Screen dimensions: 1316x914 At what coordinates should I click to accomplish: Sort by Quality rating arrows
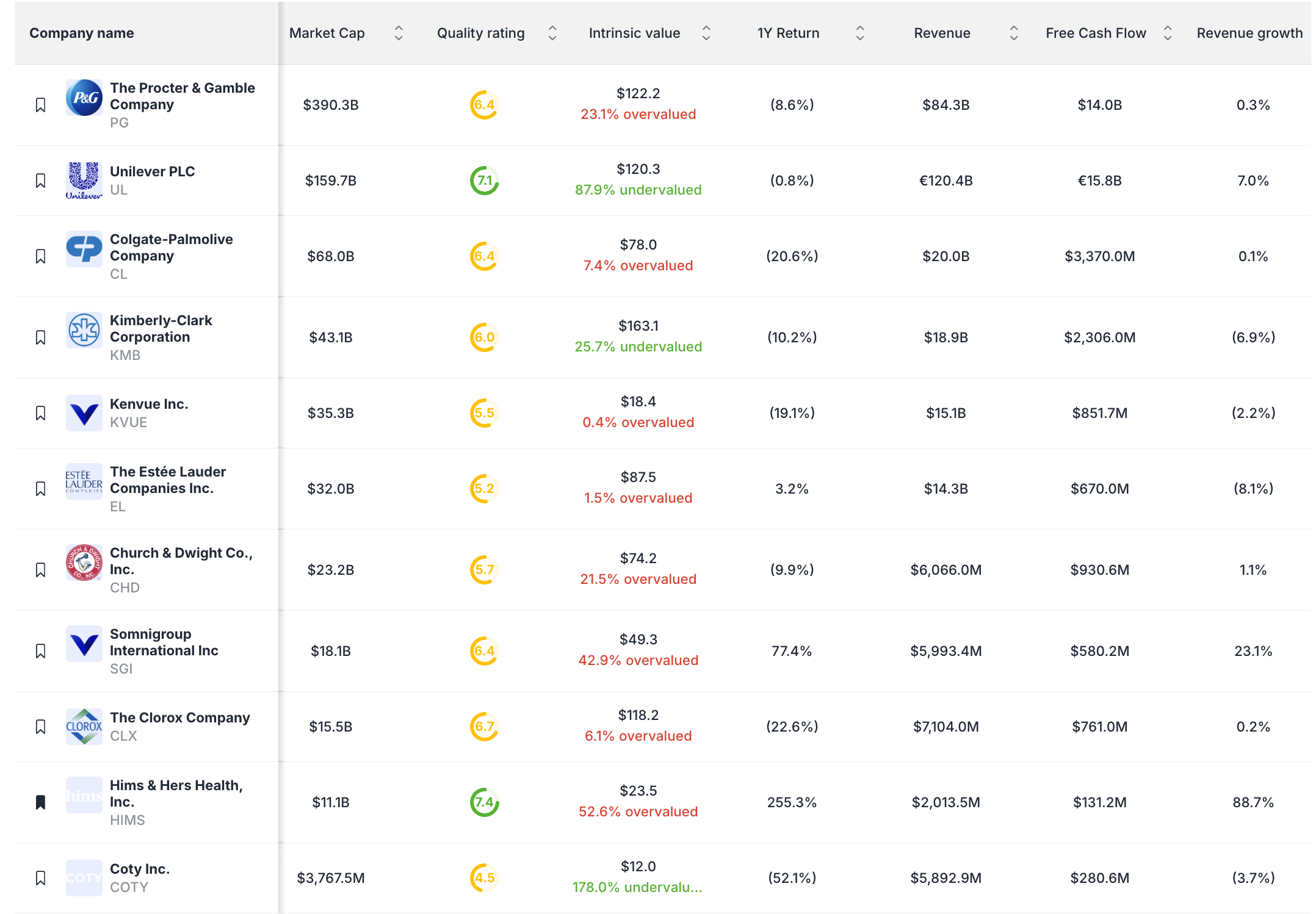point(552,33)
